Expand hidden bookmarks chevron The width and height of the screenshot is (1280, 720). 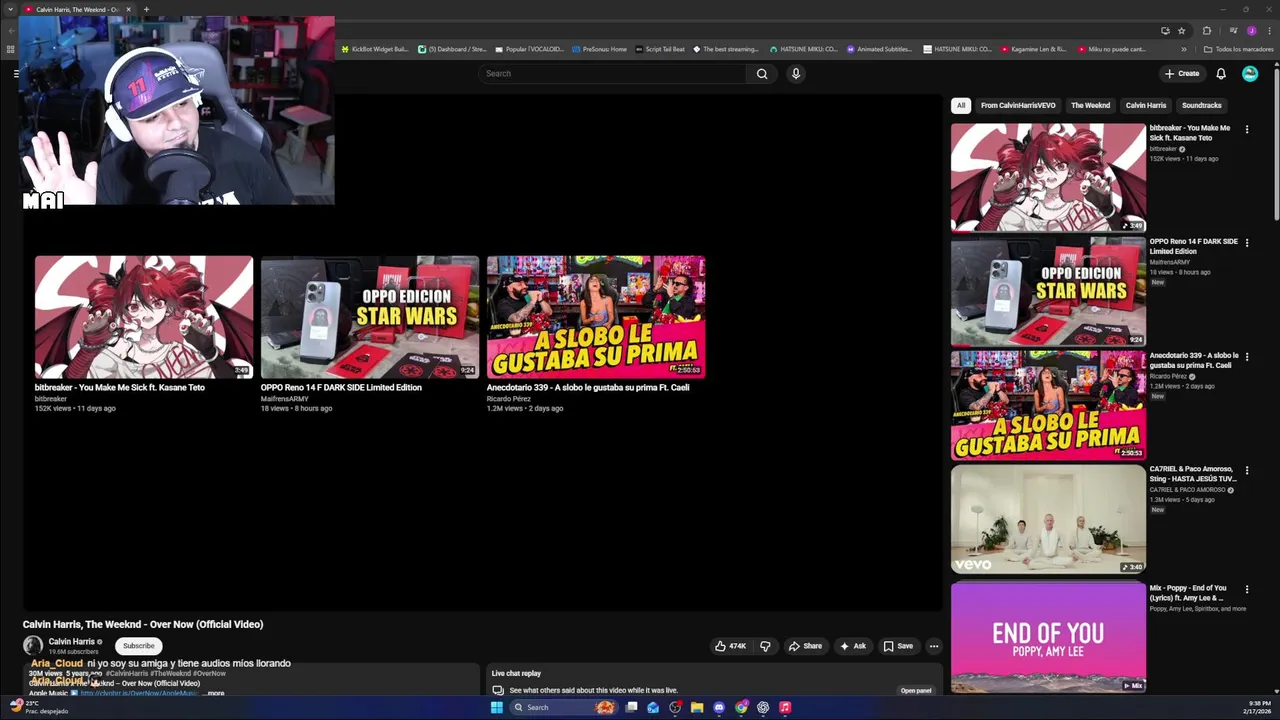point(1184,49)
